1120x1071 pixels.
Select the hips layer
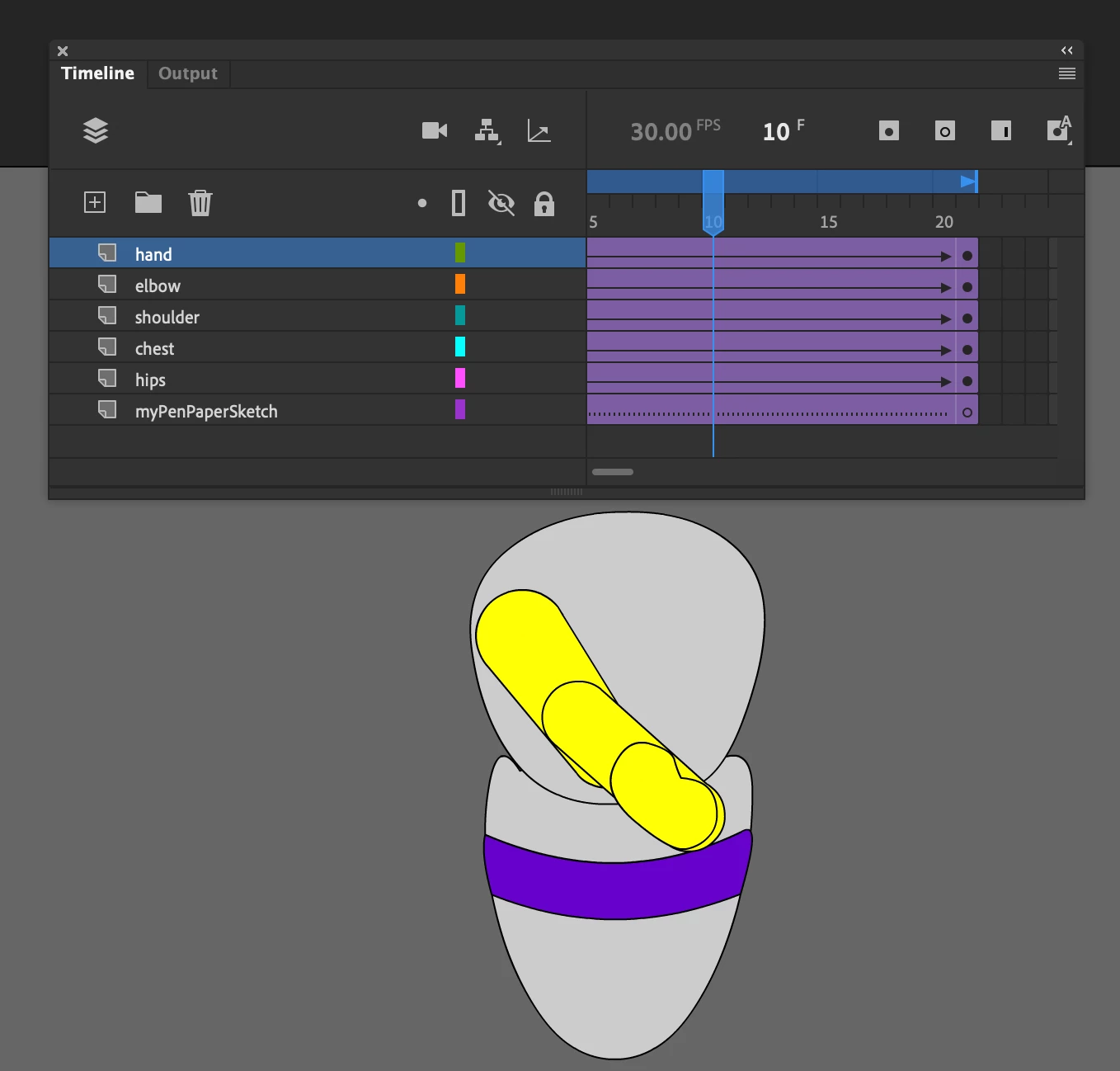tap(318, 379)
